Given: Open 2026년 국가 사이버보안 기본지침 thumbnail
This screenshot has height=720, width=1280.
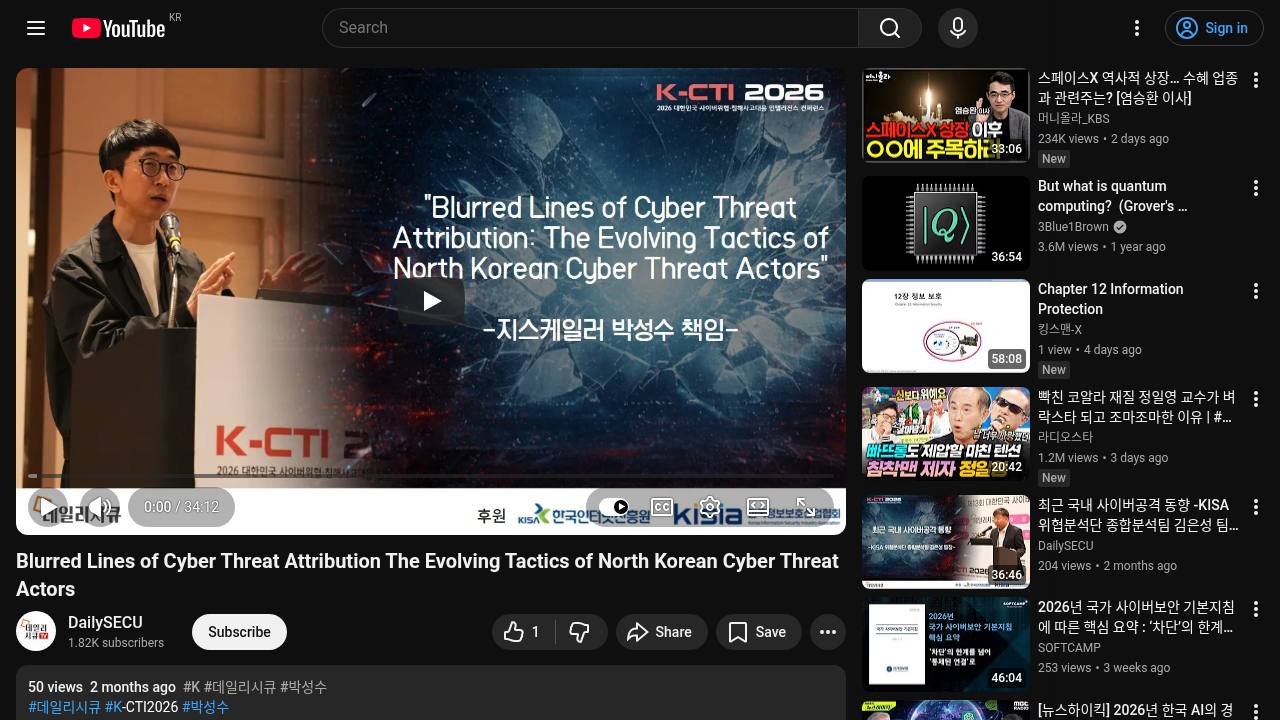Looking at the screenshot, I should [946, 644].
